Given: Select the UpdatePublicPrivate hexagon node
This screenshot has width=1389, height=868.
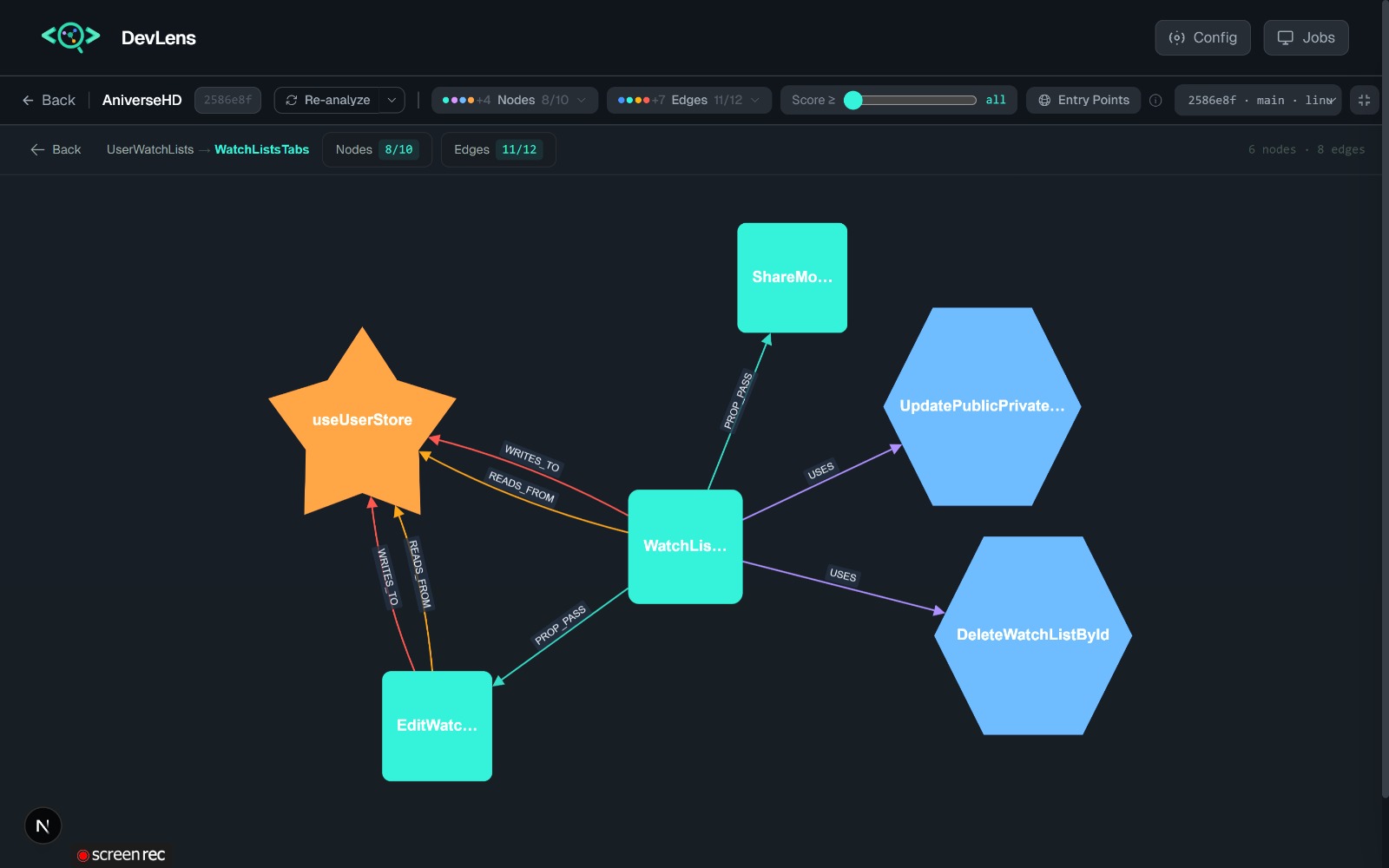Looking at the screenshot, I should click(x=982, y=406).
